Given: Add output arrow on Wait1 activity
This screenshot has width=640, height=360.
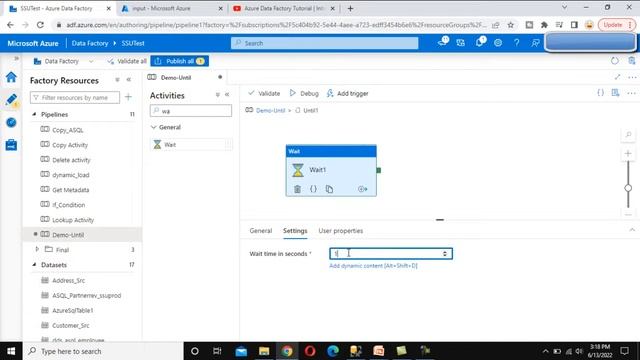Looking at the screenshot, I should click(362, 189).
